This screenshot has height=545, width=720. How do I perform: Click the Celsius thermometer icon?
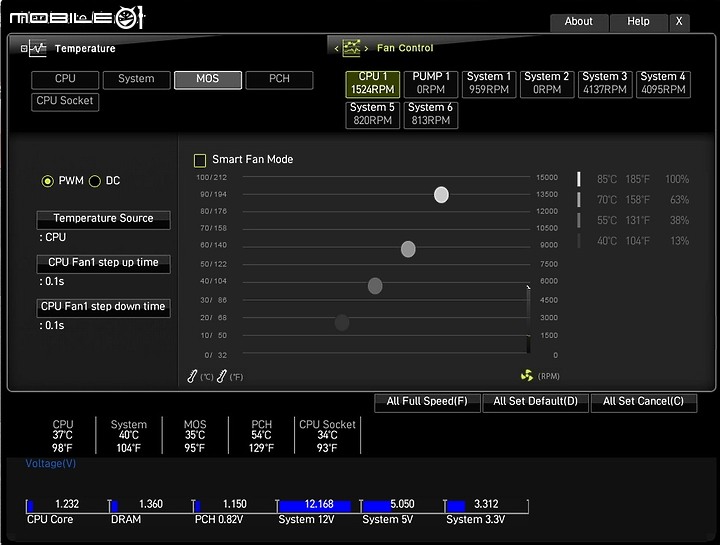[192, 376]
